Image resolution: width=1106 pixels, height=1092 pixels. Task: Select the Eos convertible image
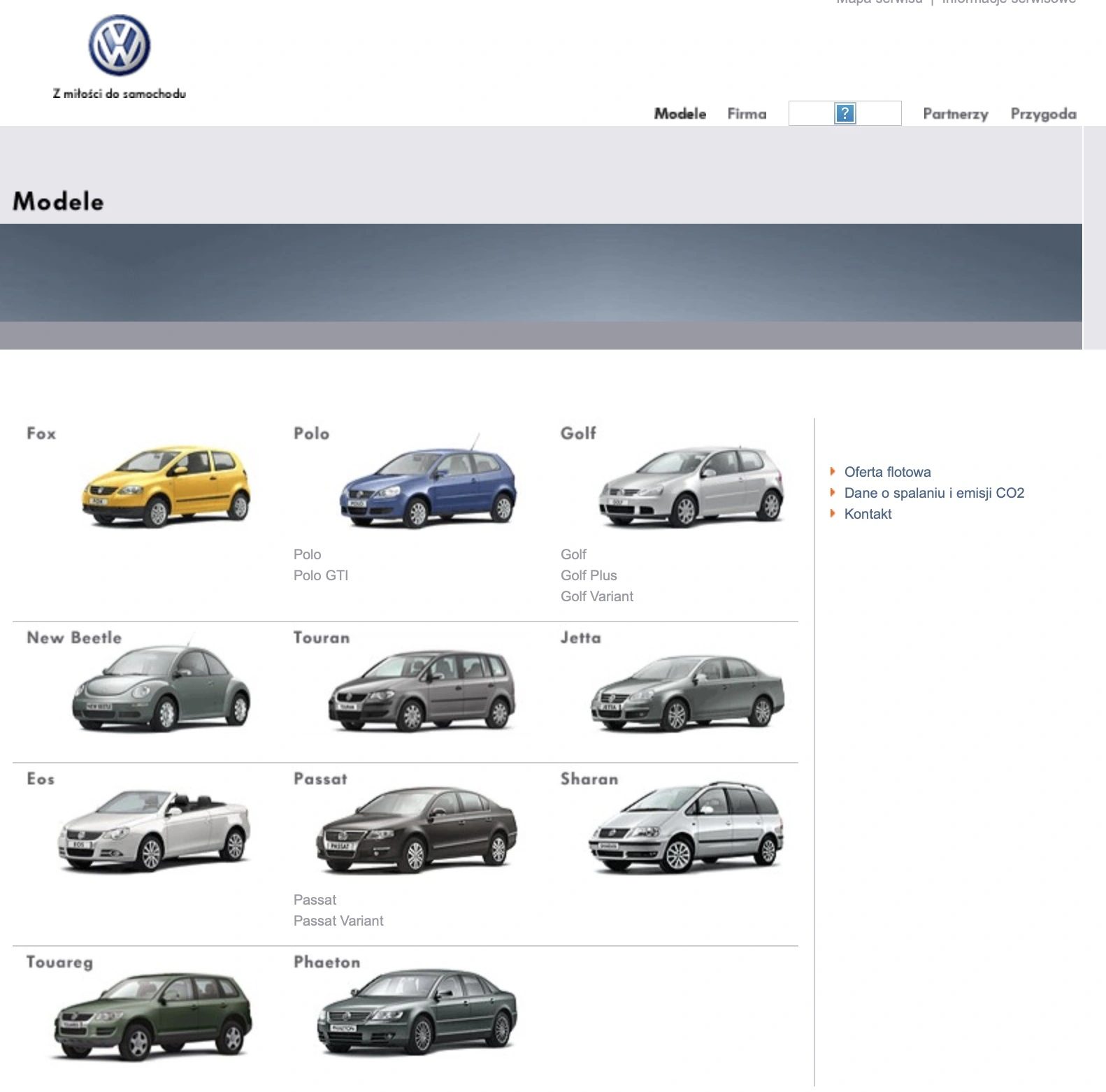[154, 831]
